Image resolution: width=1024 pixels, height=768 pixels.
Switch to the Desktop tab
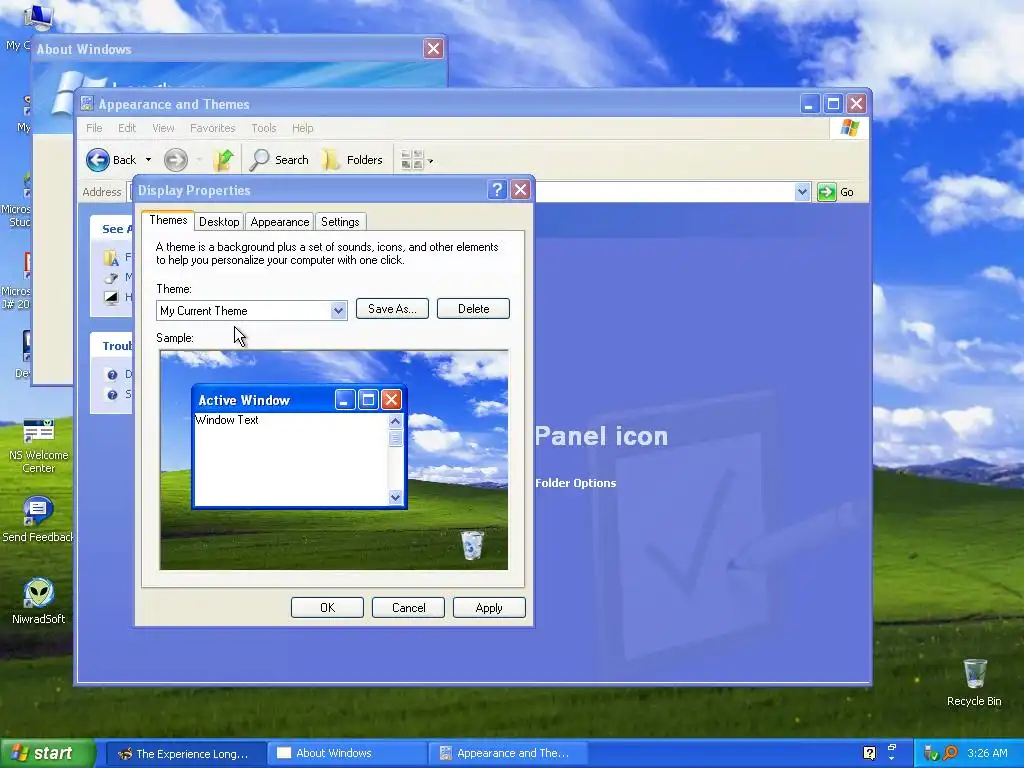click(x=219, y=222)
